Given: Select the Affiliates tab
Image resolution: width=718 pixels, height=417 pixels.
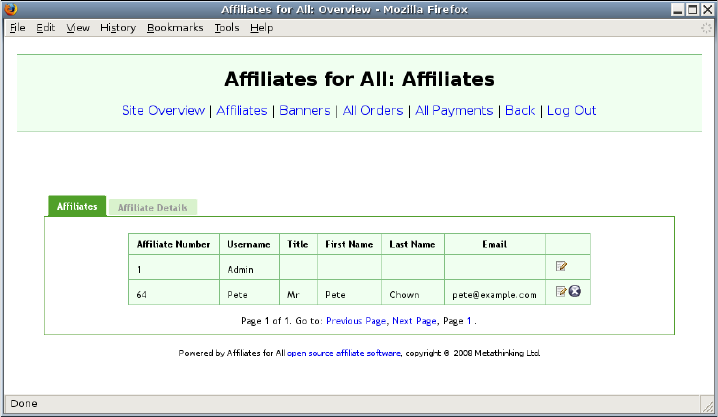Looking at the screenshot, I should pyautogui.click(x=77, y=206).
